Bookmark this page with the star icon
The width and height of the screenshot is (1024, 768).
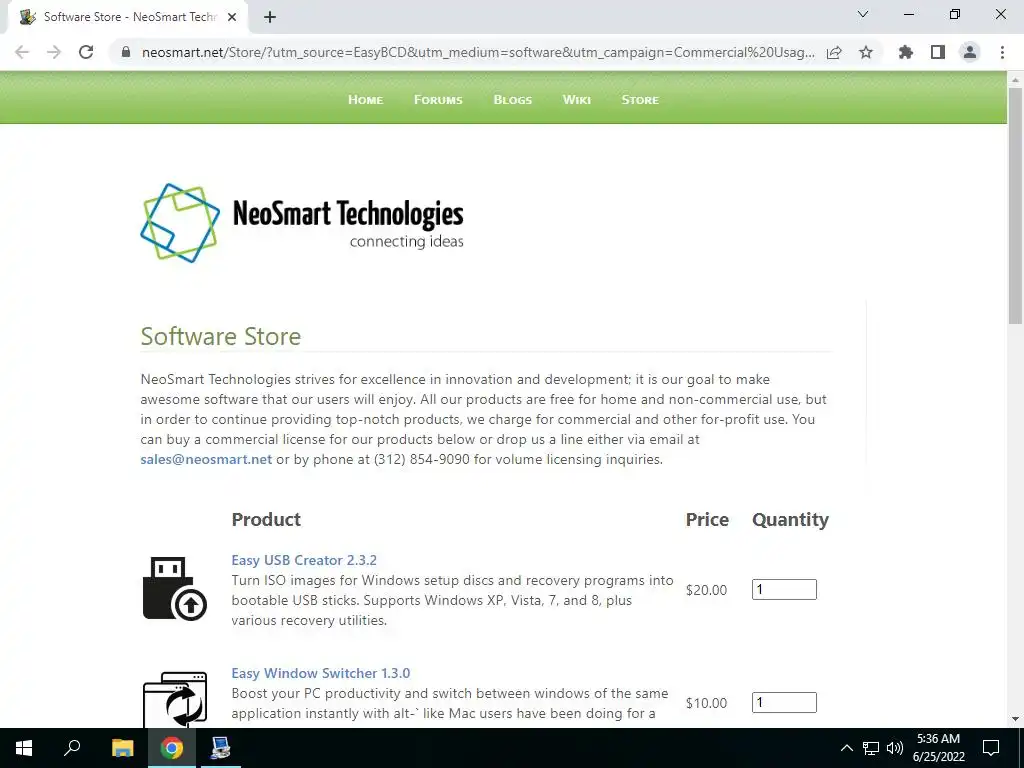point(866,52)
